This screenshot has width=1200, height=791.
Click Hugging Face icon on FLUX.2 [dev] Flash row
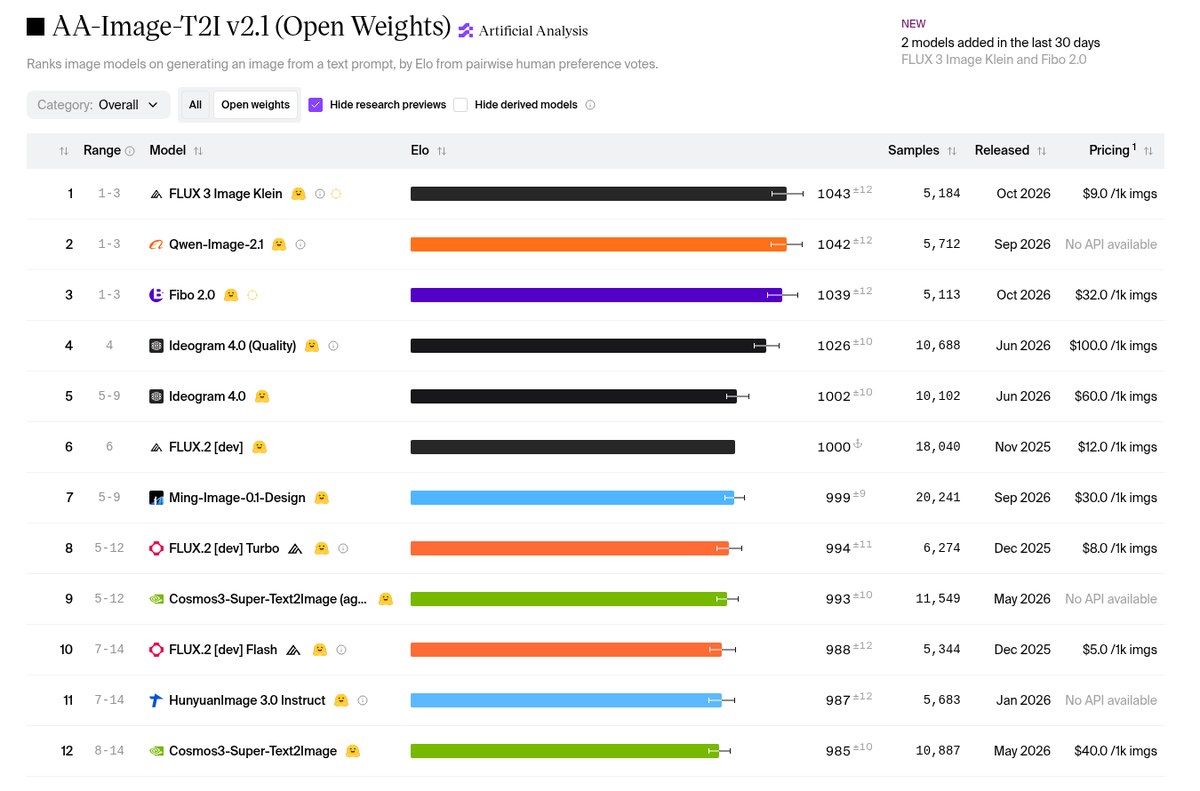tap(320, 650)
